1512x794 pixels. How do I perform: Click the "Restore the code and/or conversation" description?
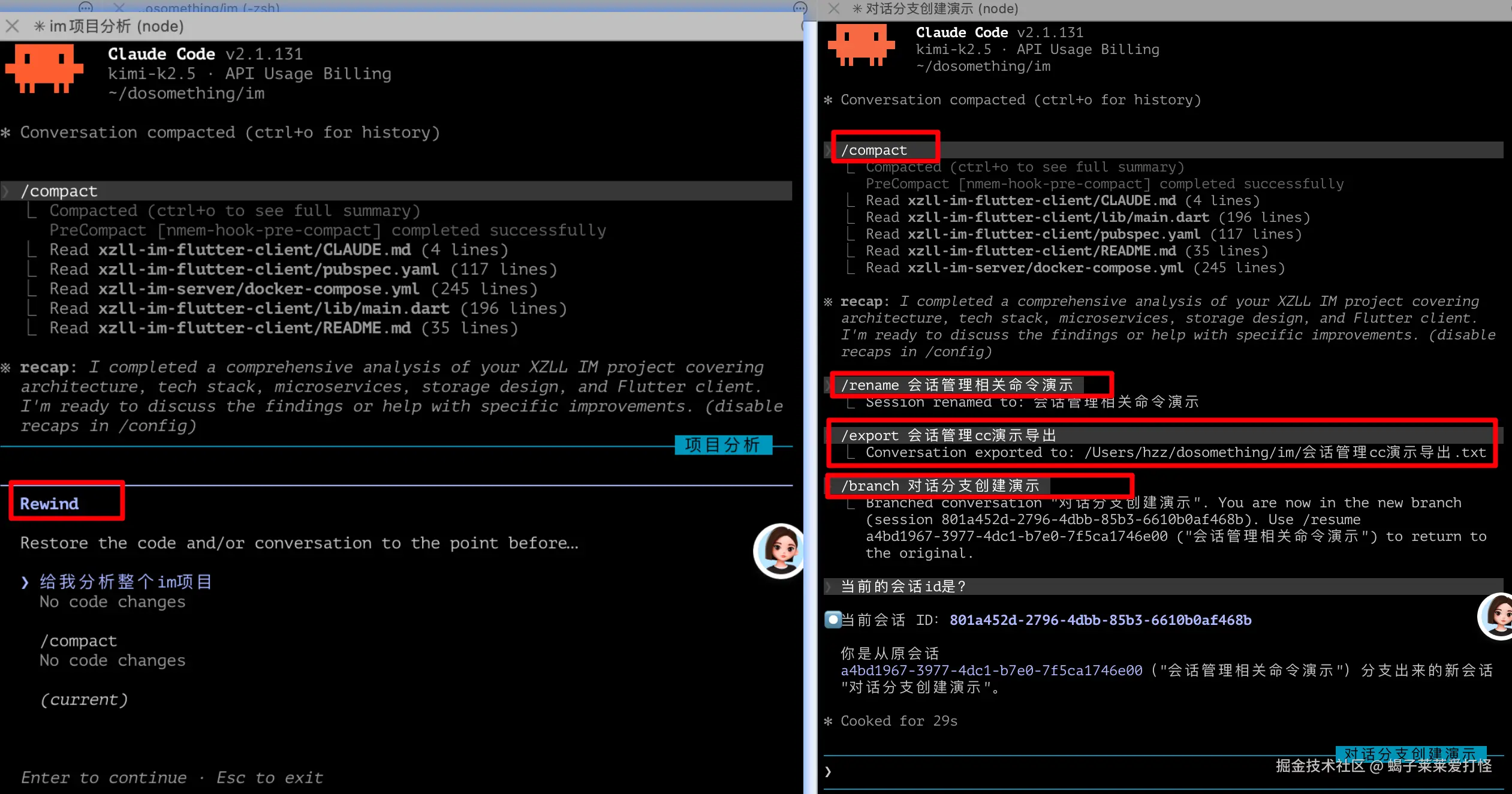(299, 543)
